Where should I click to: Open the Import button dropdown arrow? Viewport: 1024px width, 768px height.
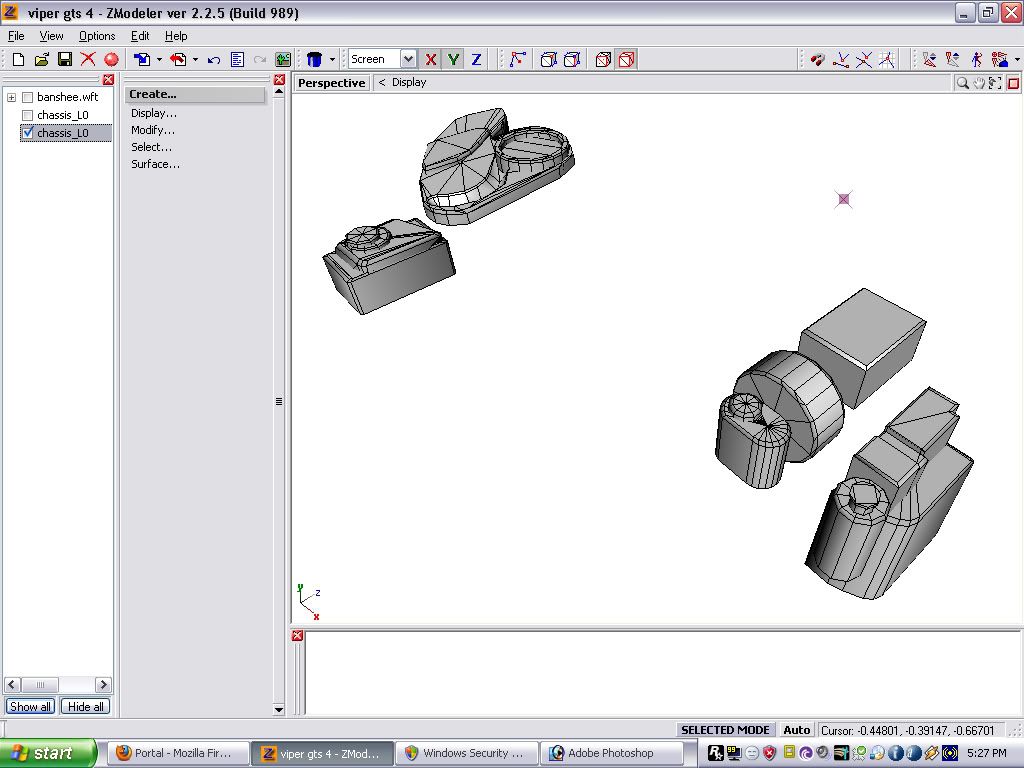tap(159, 60)
